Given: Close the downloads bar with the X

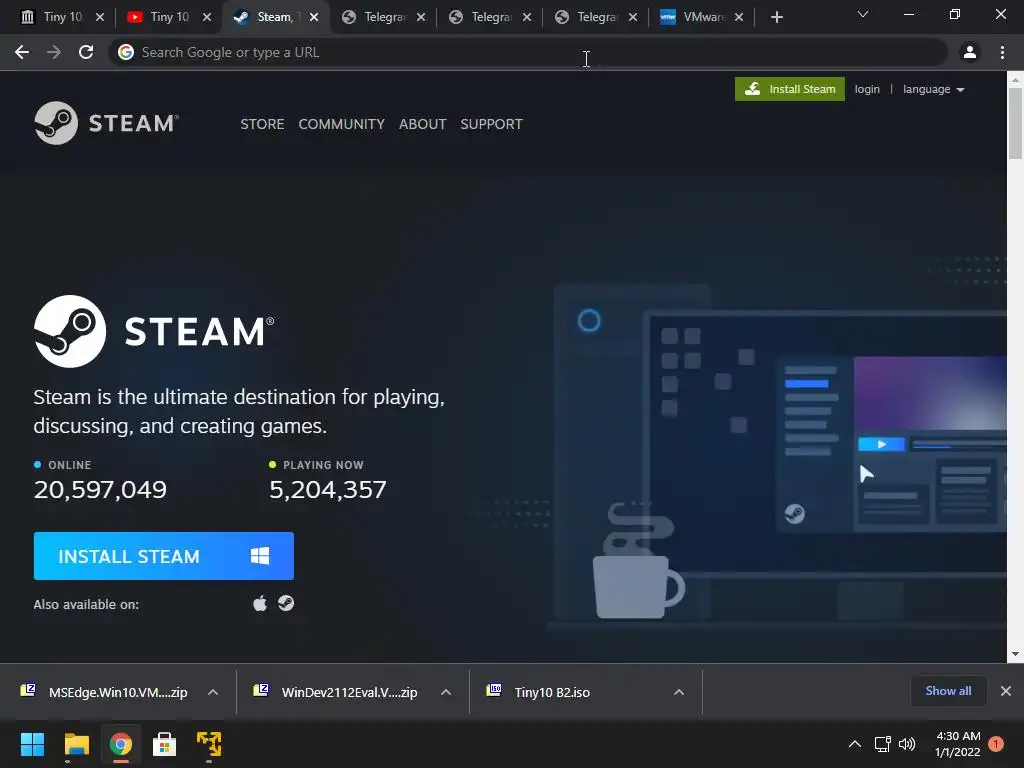Looking at the screenshot, I should tap(1006, 691).
